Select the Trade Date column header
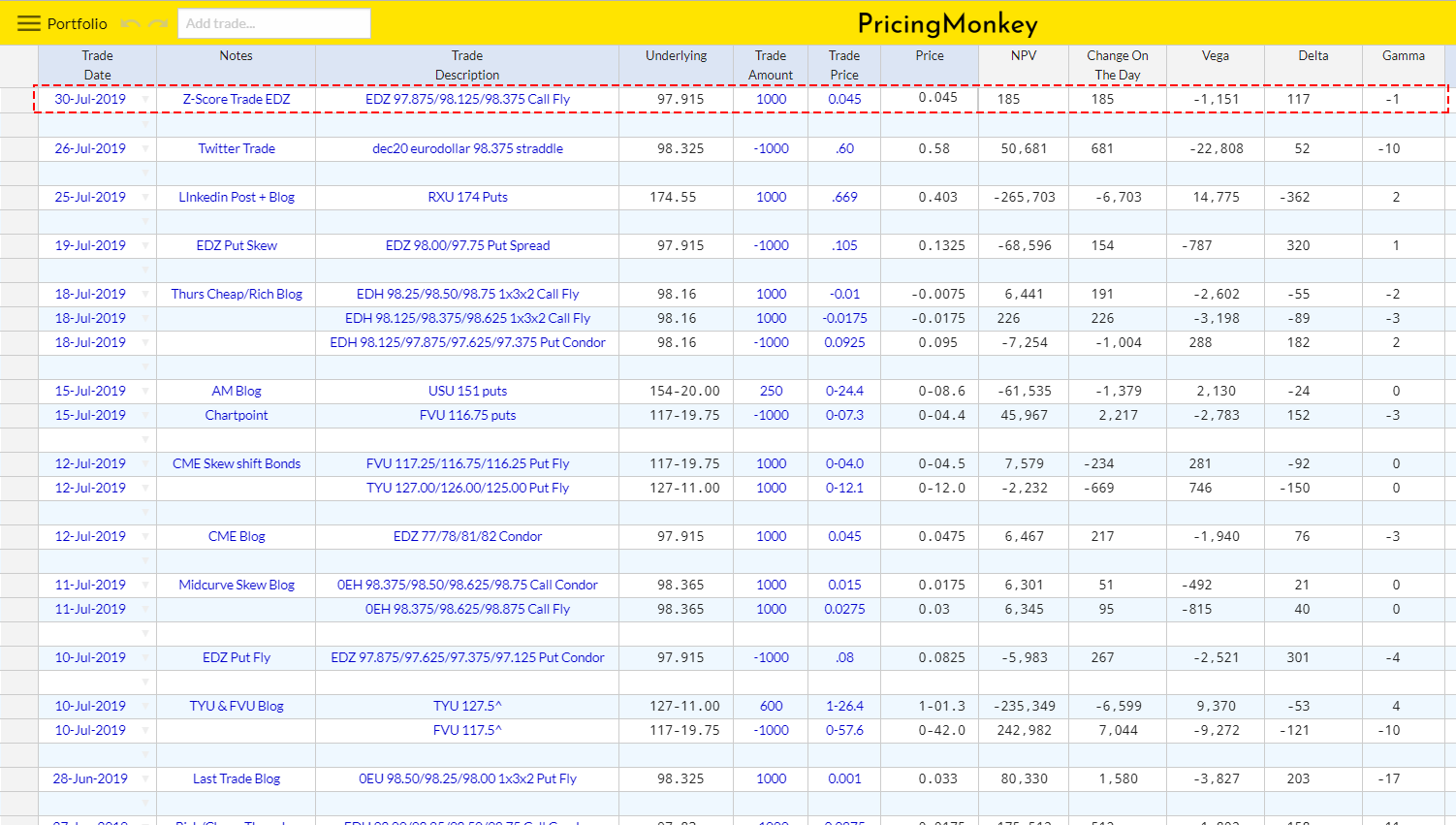The width and height of the screenshot is (1456, 825). [97, 65]
